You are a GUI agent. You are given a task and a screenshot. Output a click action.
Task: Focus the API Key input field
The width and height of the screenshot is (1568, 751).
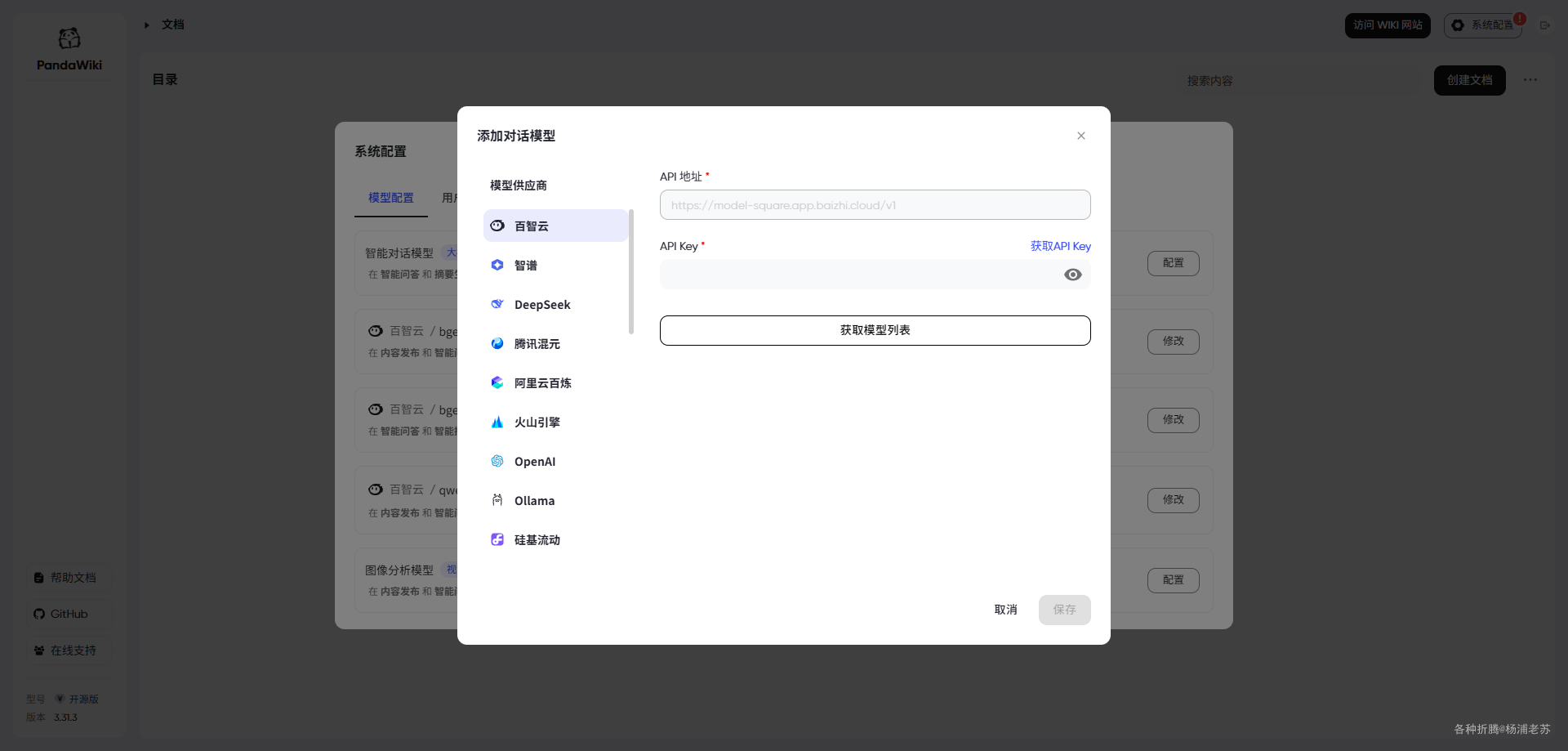875,275
